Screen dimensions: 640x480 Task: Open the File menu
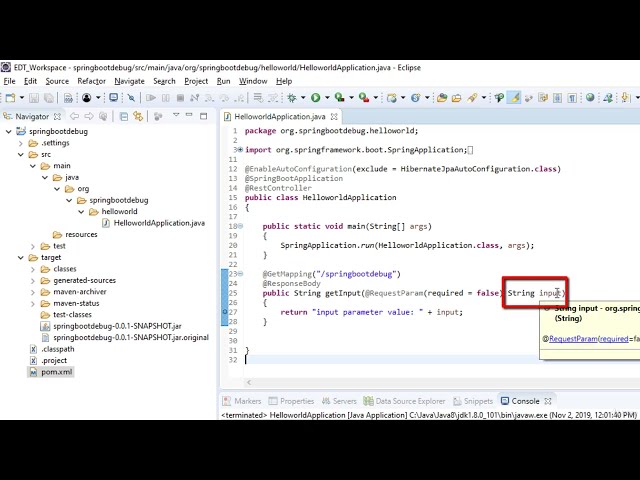click(9, 81)
